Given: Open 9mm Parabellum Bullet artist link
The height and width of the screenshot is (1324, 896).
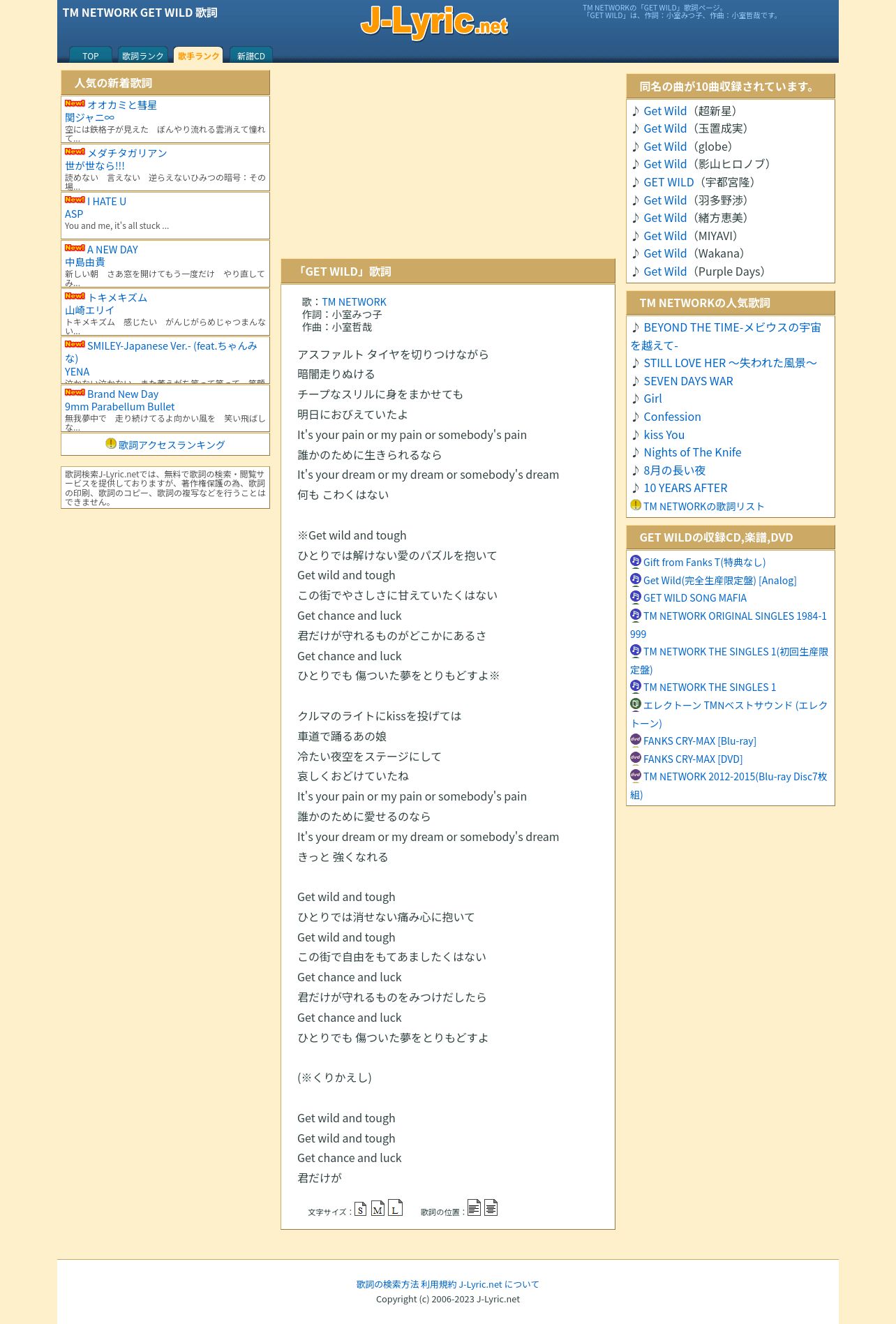Looking at the screenshot, I should coord(119,406).
